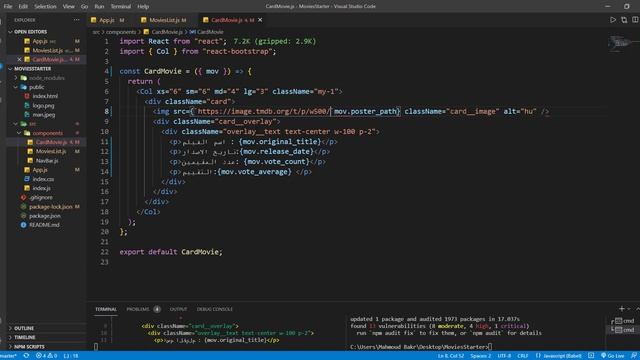Click the components breadcrumb segment
This screenshot has height=360, width=640.
[121, 32]
